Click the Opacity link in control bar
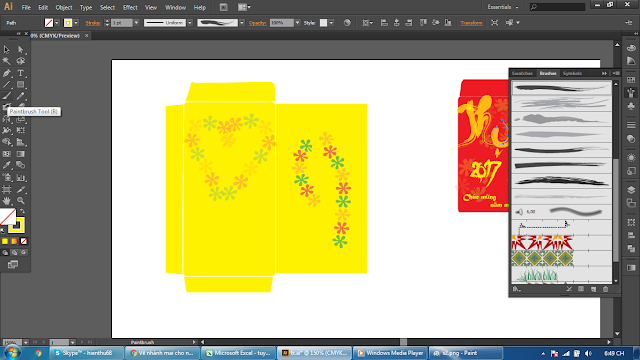Image resolution: width=640 pixels, height=360 pixels. coord(258,23)
